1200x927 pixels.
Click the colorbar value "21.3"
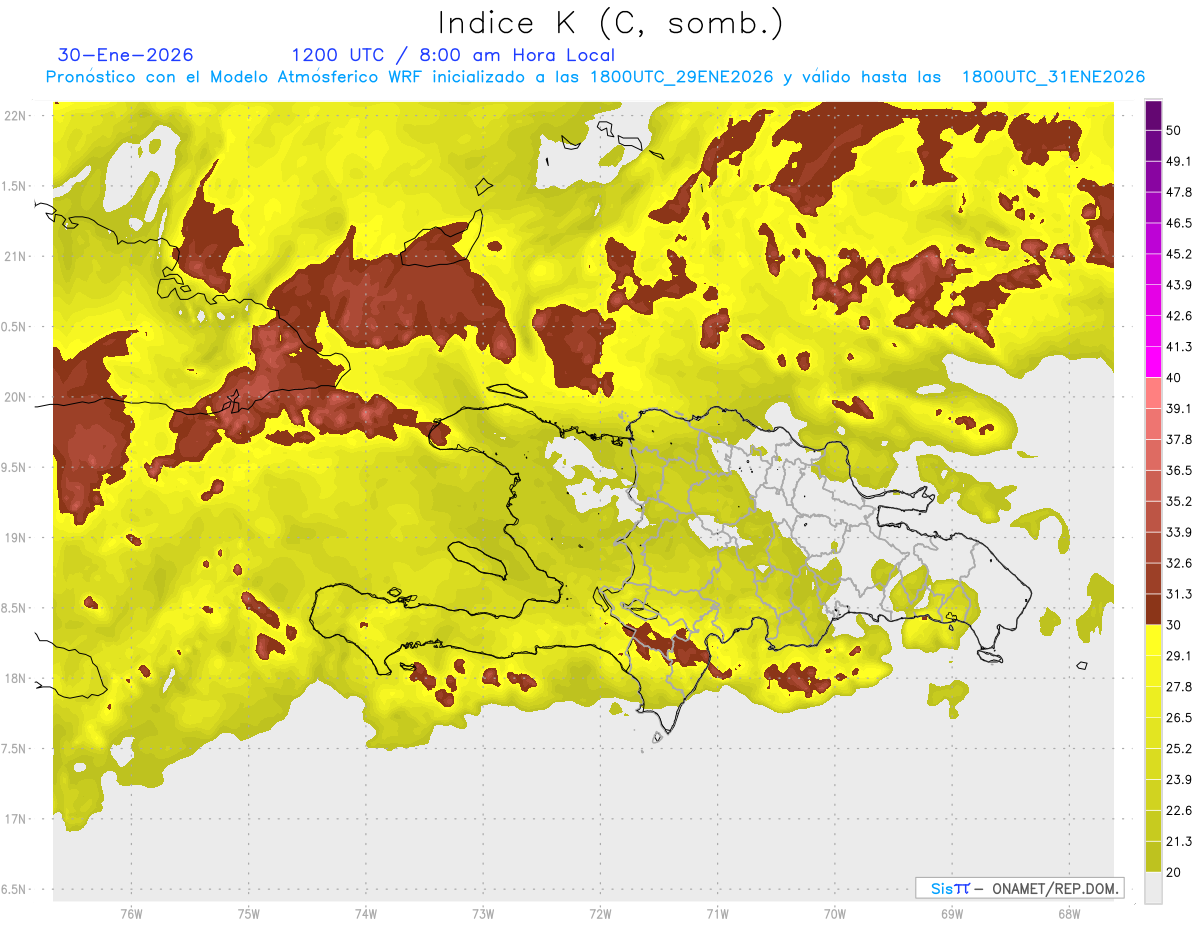click(x=1178, y=841)
